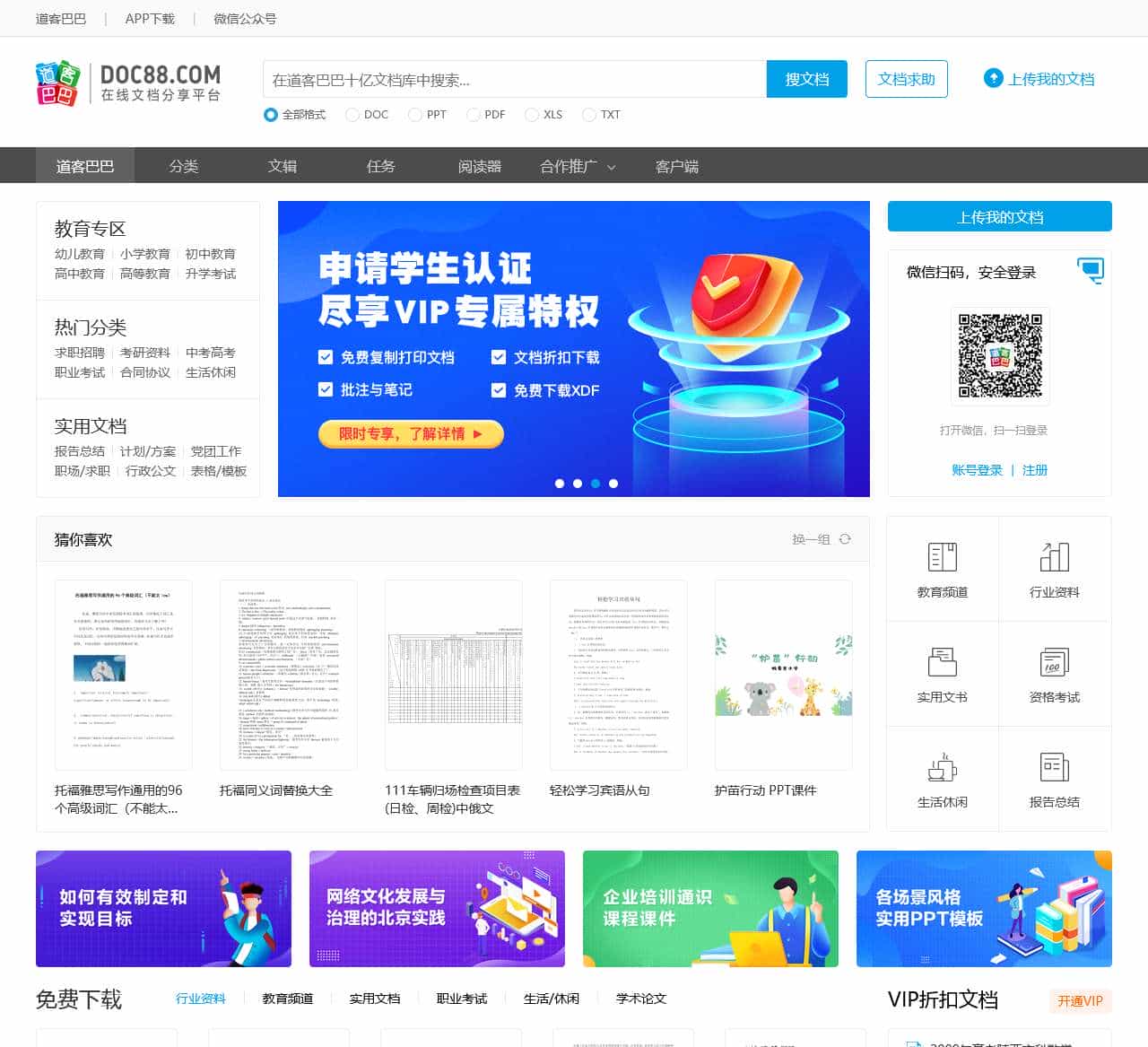Click the 注册 link
This screenshot has width=1148, height=1047.
(1035, 470)
